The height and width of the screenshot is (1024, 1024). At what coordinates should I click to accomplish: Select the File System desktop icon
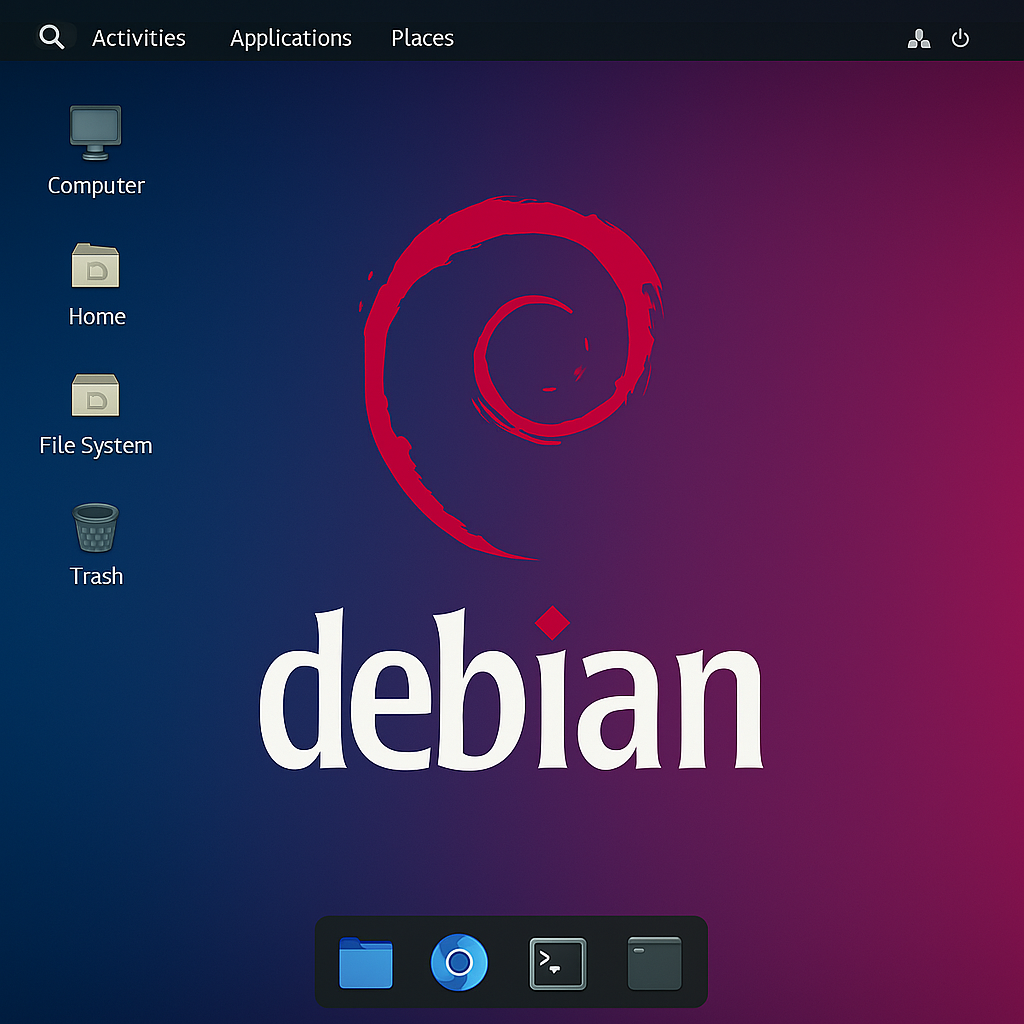[x=95, y=395]
